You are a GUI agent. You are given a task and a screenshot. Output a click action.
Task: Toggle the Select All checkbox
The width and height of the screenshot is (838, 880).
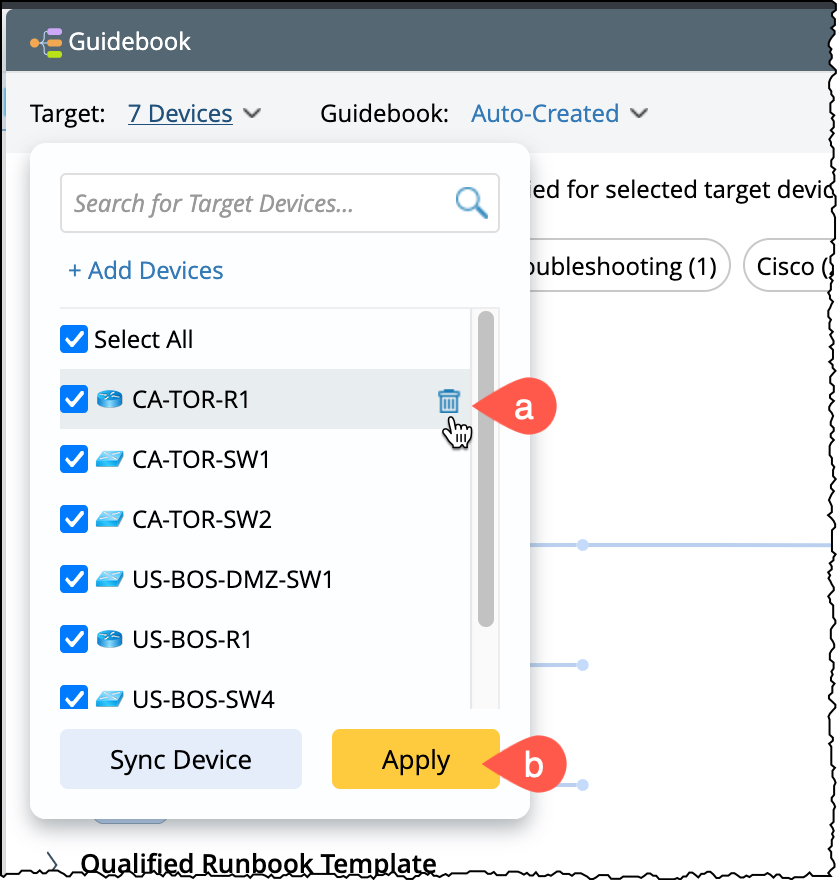(x=74, y=340)
